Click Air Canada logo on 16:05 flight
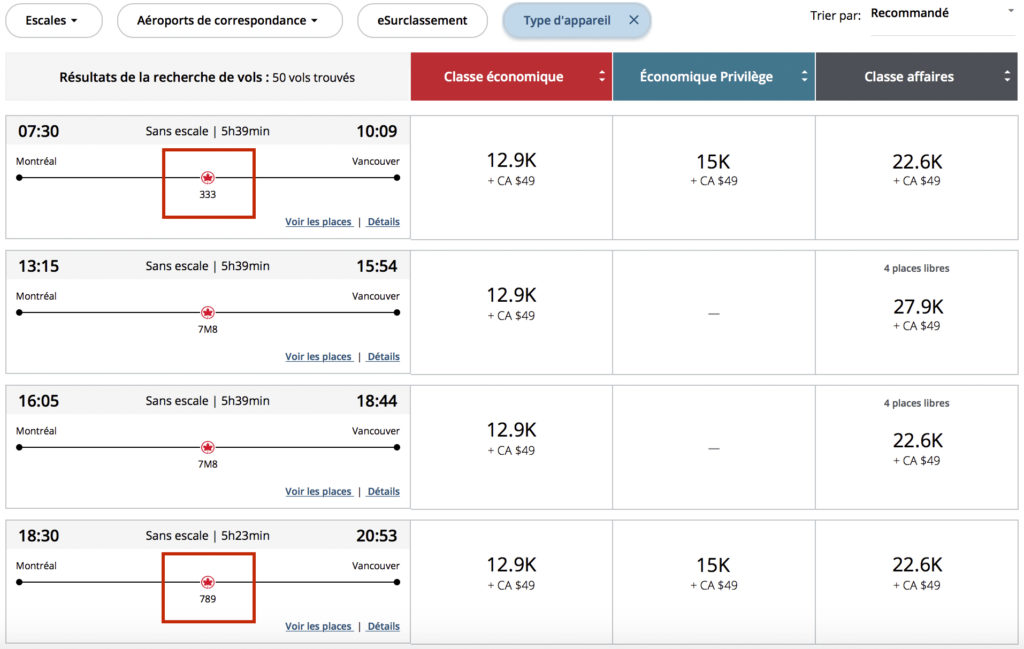The width and height of the screenshot is (1024, 649). coord(208,447)
